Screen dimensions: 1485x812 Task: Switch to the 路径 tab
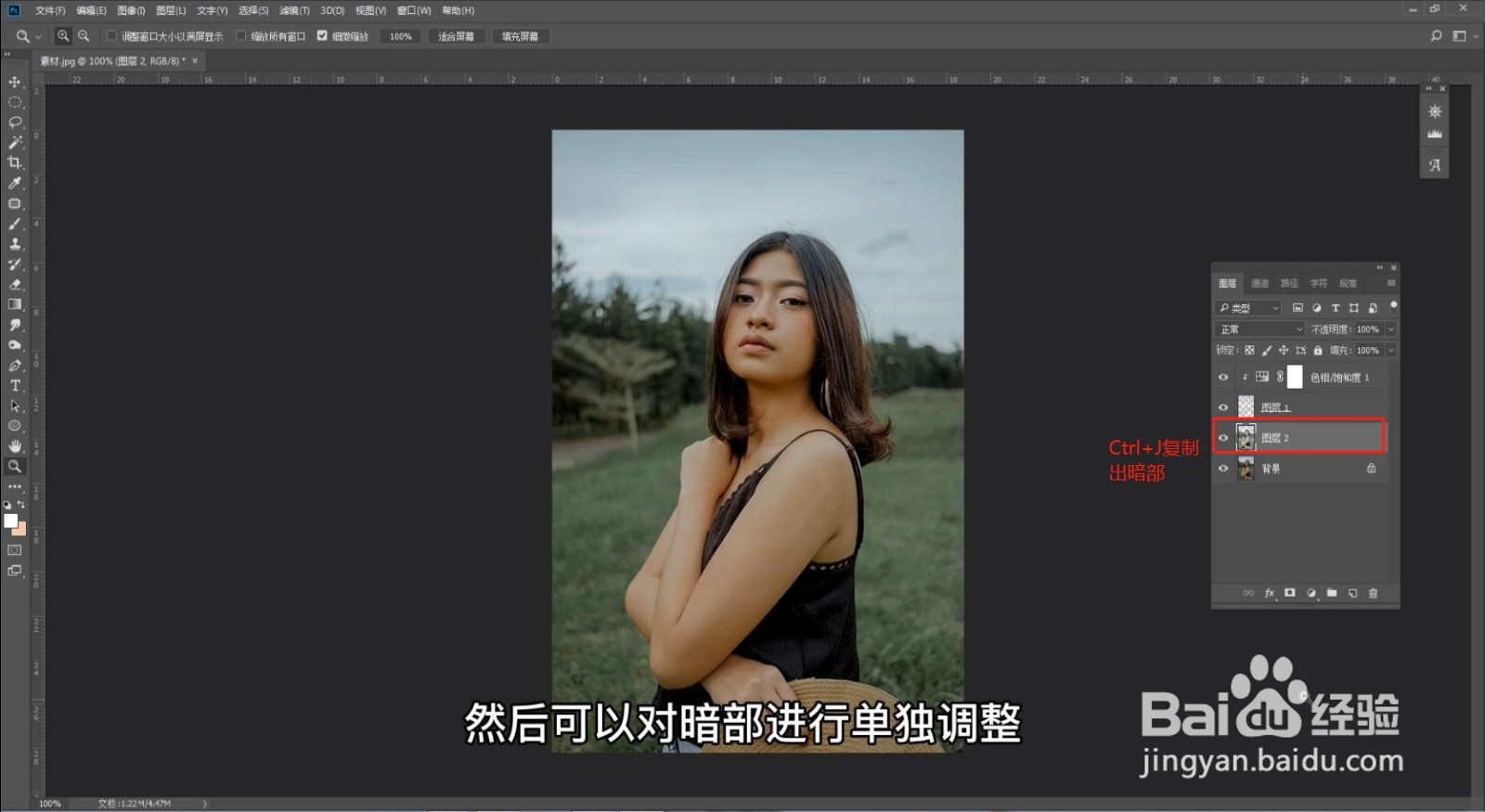[x=1289, y=283]
